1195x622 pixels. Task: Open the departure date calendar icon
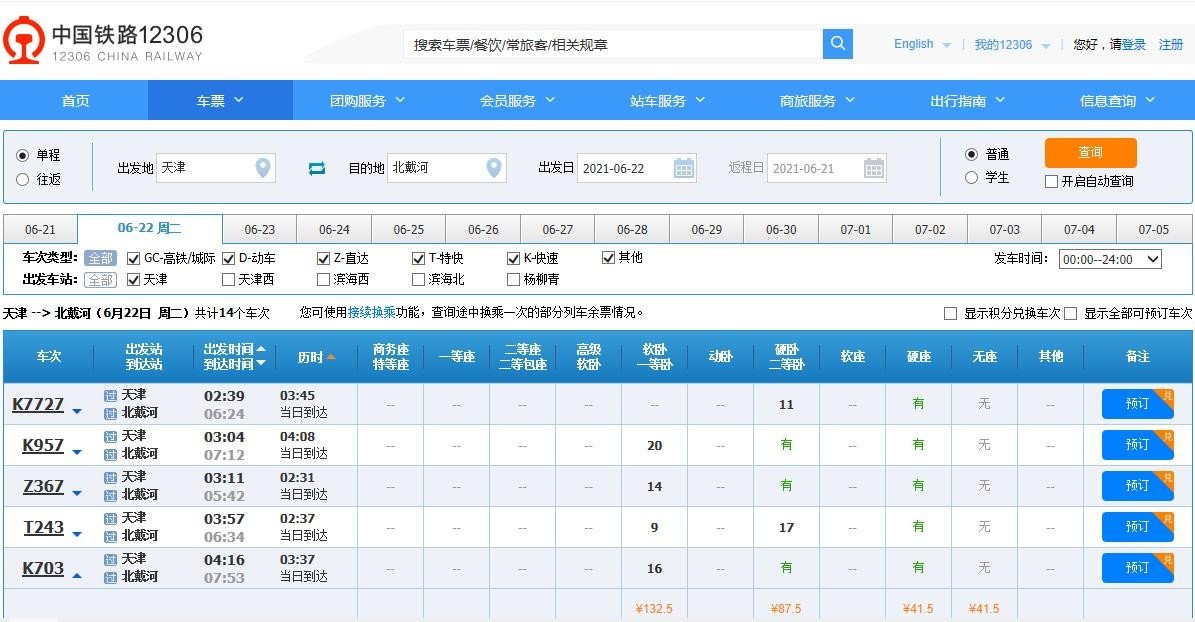(x=684, y=168)
